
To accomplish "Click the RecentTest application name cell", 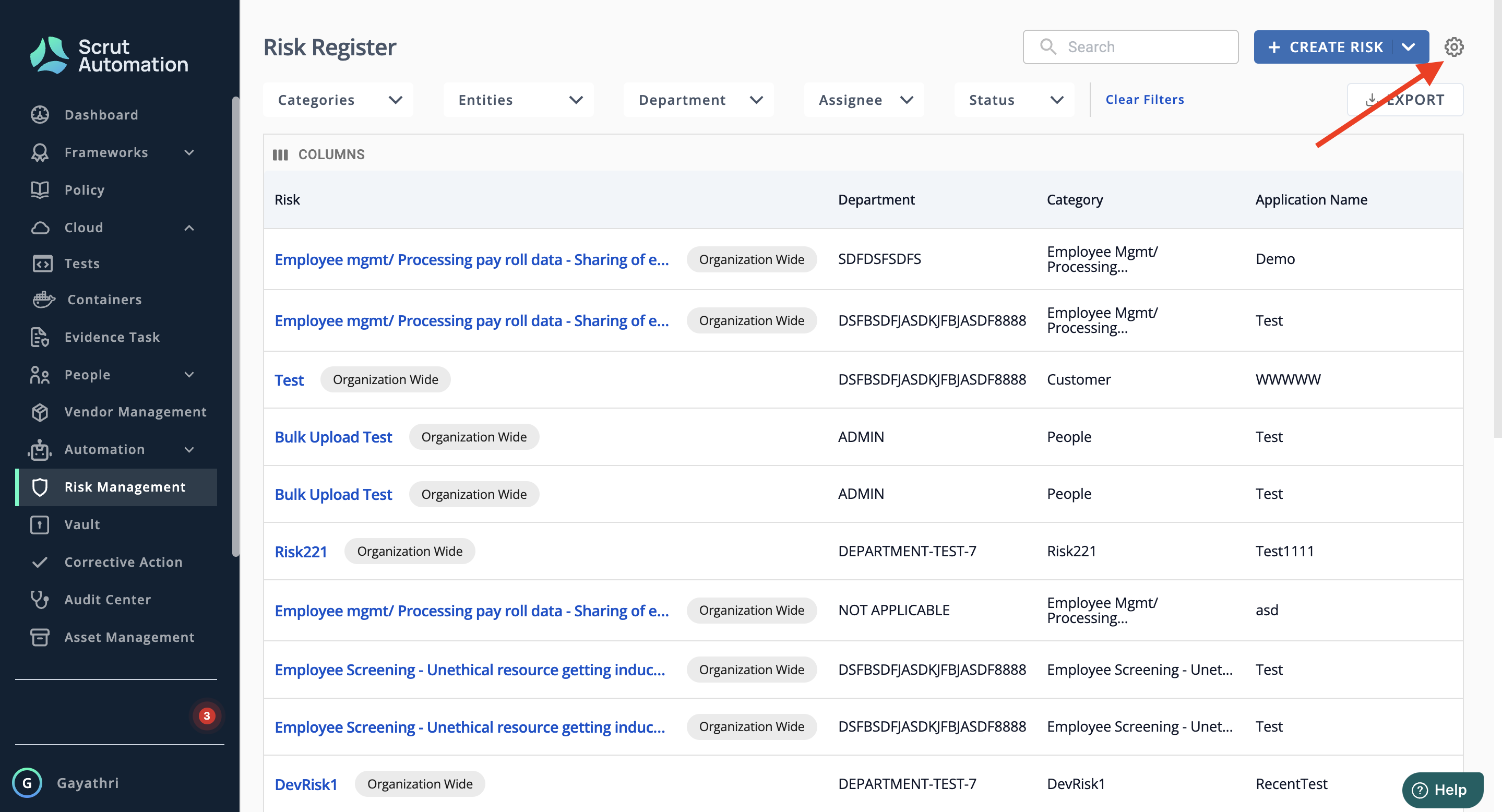I will point(1292,785).
